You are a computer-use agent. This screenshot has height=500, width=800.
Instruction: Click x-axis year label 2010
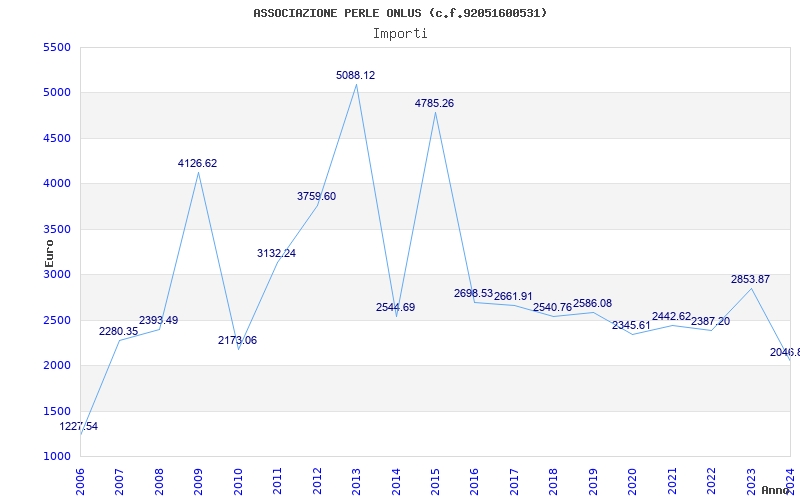click(237, 482)
